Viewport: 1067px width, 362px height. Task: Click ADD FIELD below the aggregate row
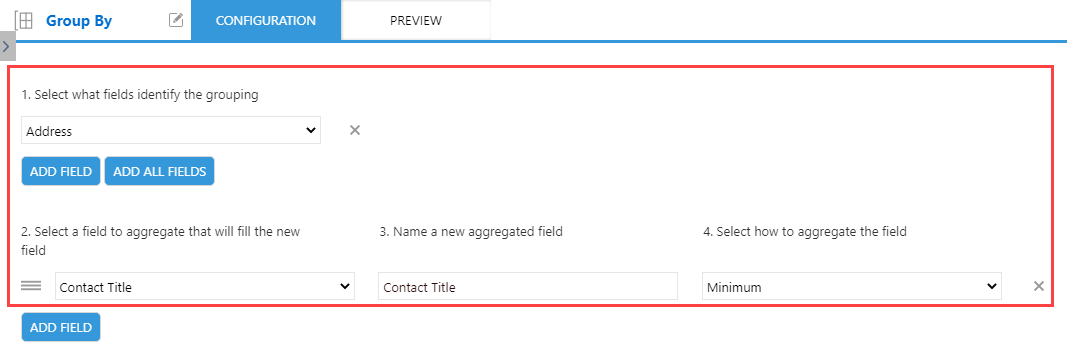pos(61,327)
